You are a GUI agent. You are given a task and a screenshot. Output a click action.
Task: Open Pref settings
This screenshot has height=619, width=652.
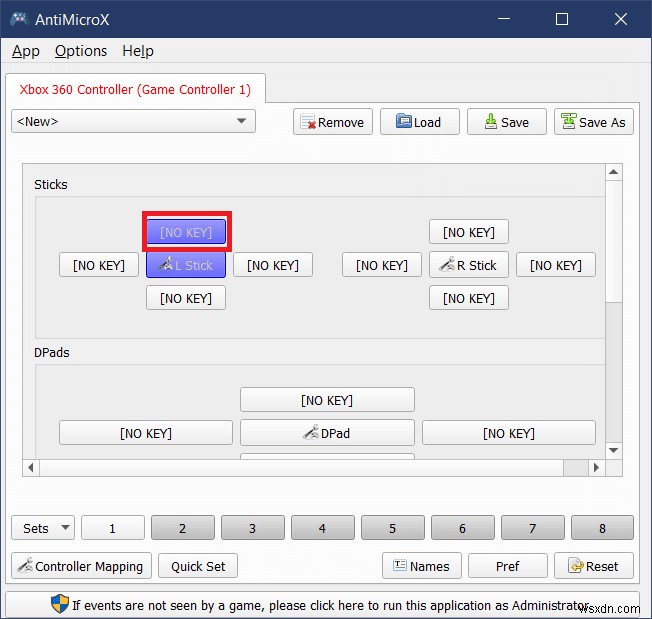(508, 566)
